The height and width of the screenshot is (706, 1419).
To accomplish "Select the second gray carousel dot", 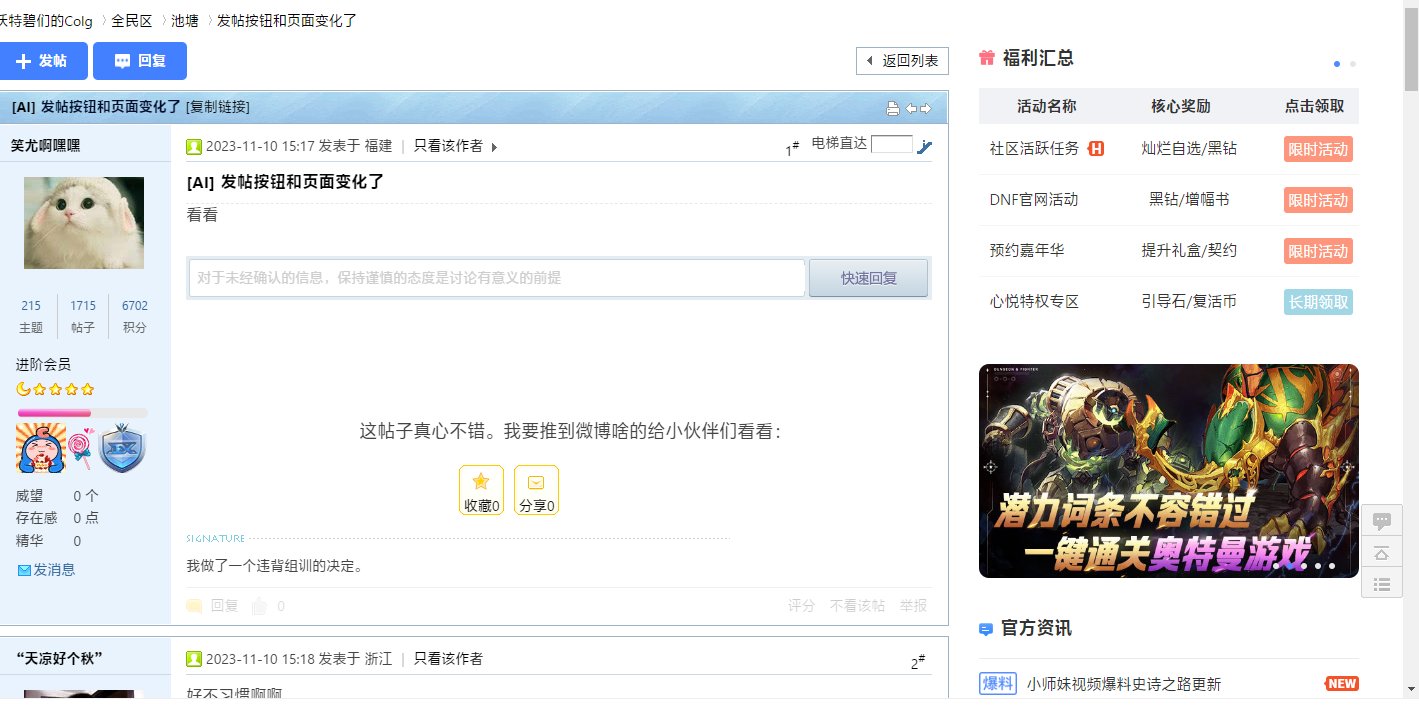I will [x=1353, y=64].
